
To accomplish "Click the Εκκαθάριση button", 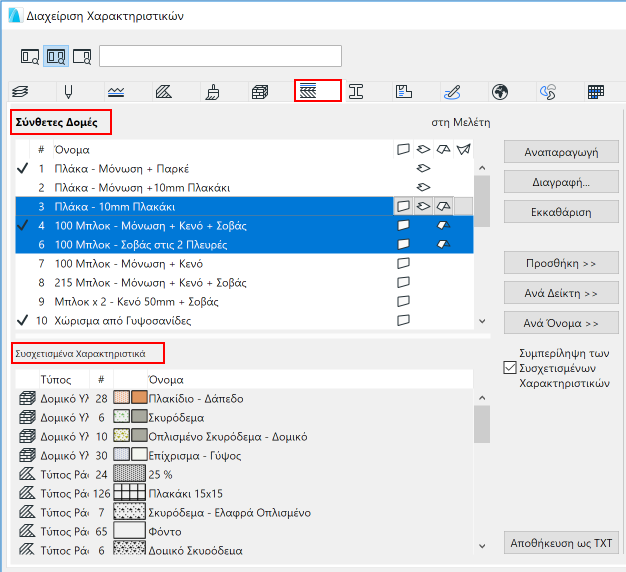I will (x=561, y=212).
